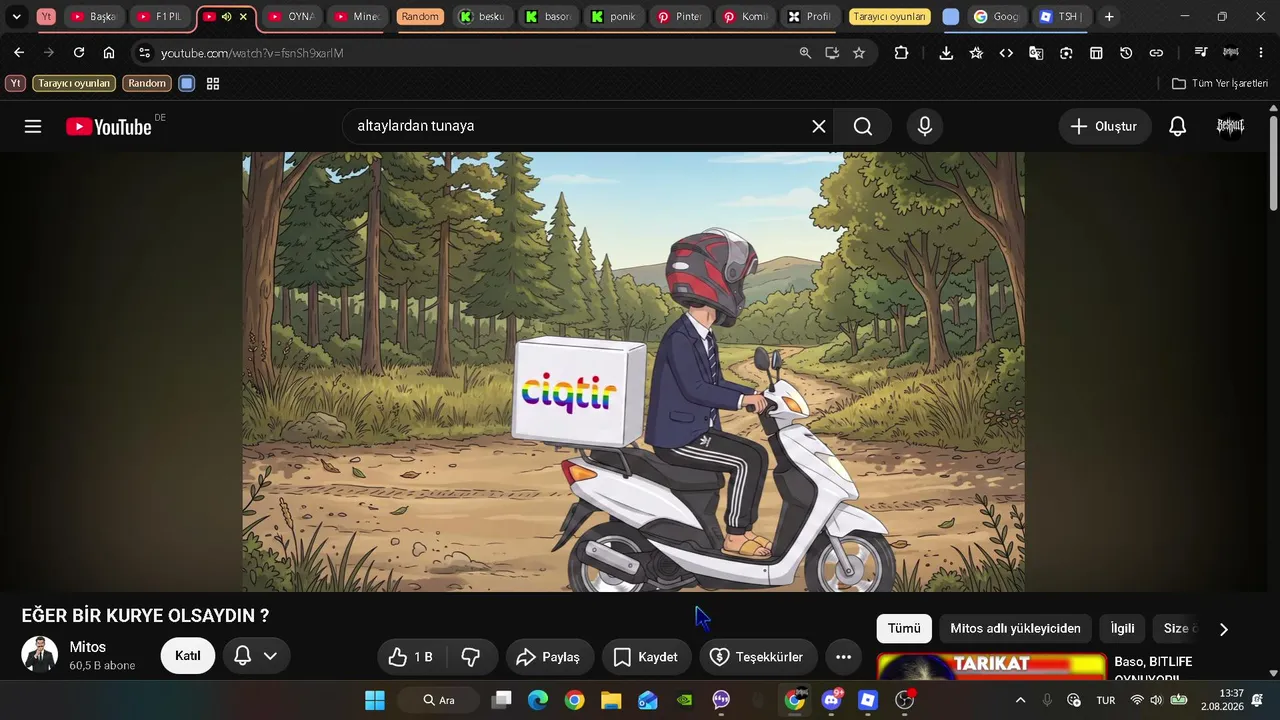
Task: Open browser history clock icon
Action: (1126, 53)
